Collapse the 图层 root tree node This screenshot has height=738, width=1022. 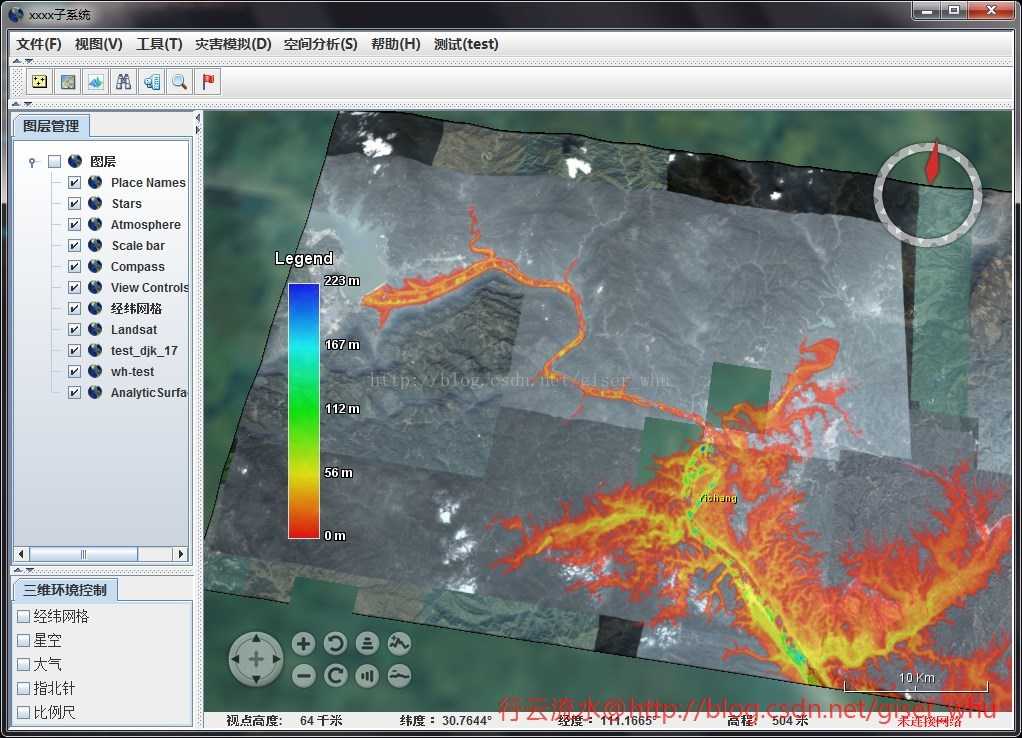tap(32, 162)
